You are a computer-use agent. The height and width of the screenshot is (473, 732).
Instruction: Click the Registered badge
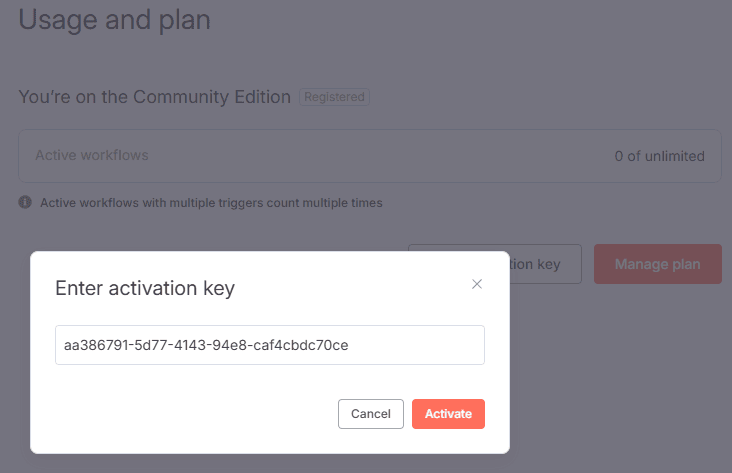click(335, 97)
